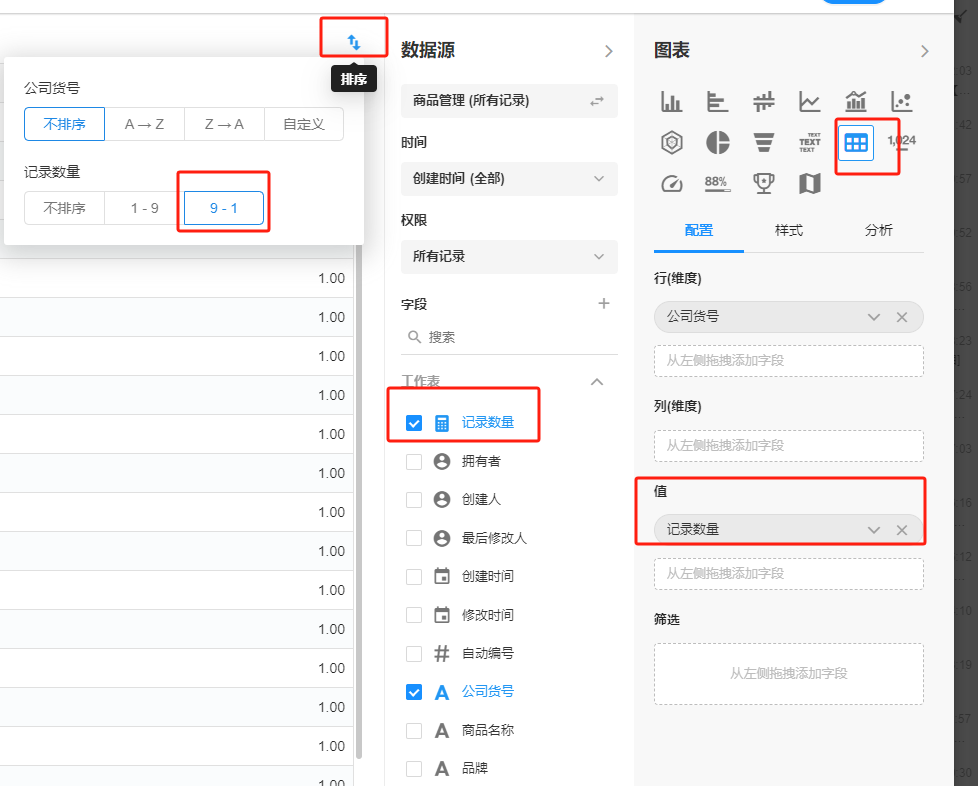Screen dimensions: 978x786
Task: Choose 自定义 sorting for 公司货号
Action: coord(304,124)
